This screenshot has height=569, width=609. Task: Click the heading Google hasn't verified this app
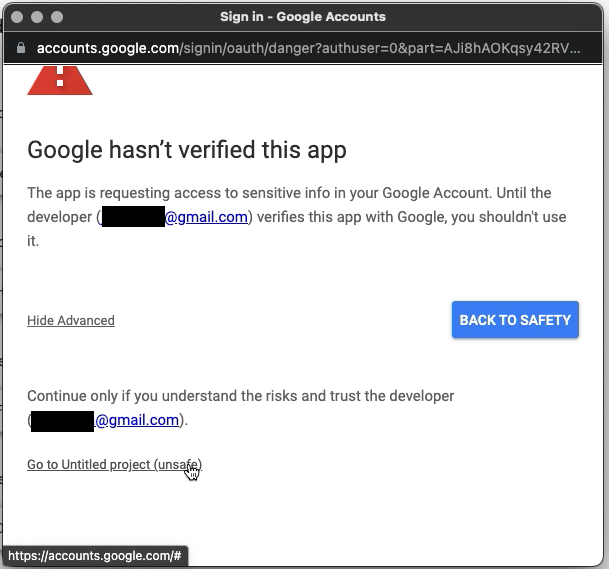[187, 151]
